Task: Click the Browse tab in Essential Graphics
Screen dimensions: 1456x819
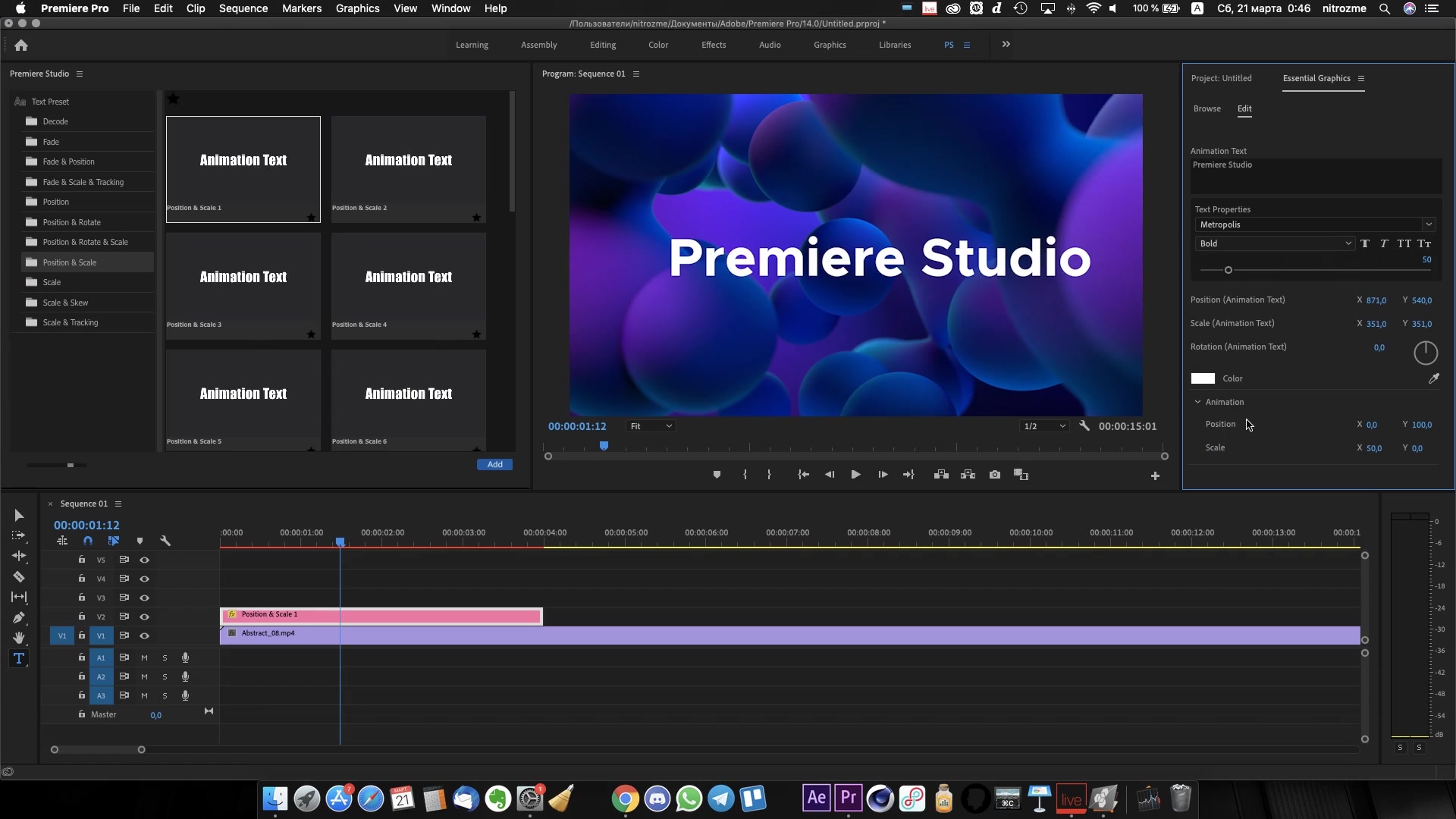Action: pos(1207,108)
